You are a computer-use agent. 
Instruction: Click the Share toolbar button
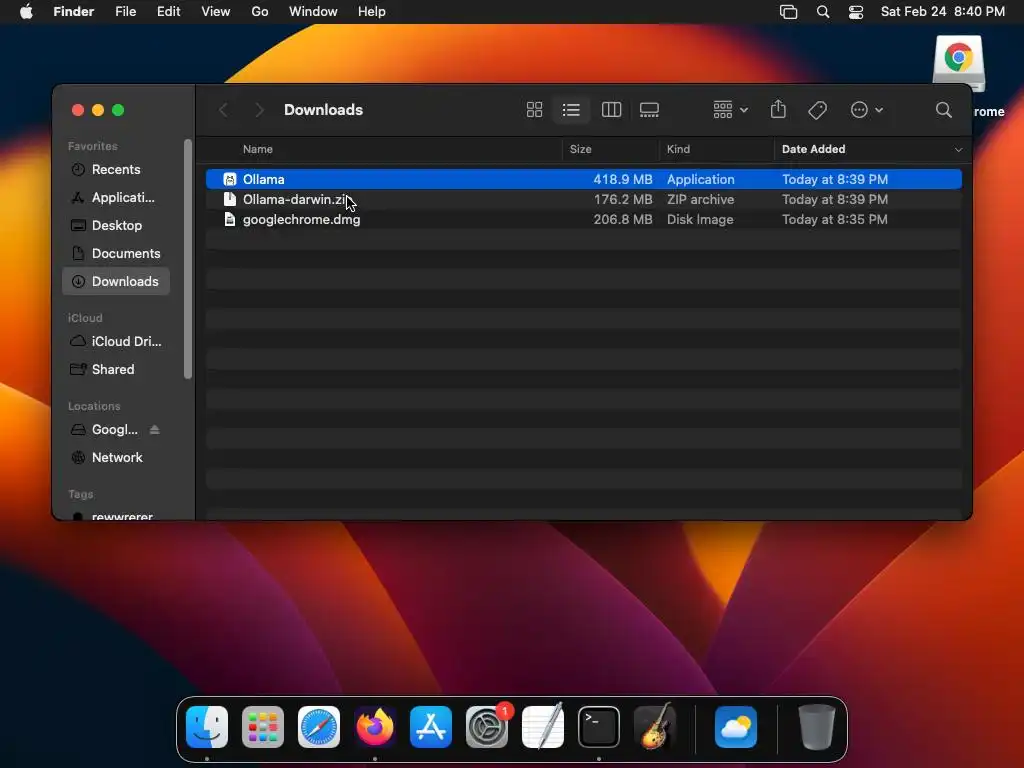778,109
